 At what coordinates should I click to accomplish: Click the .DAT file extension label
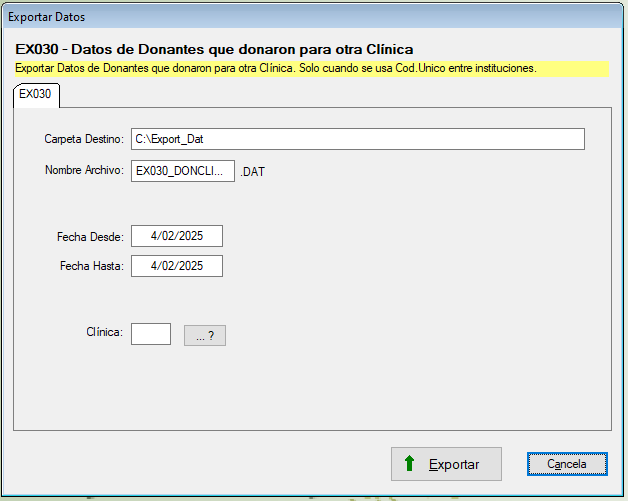[x=254, y=172]
